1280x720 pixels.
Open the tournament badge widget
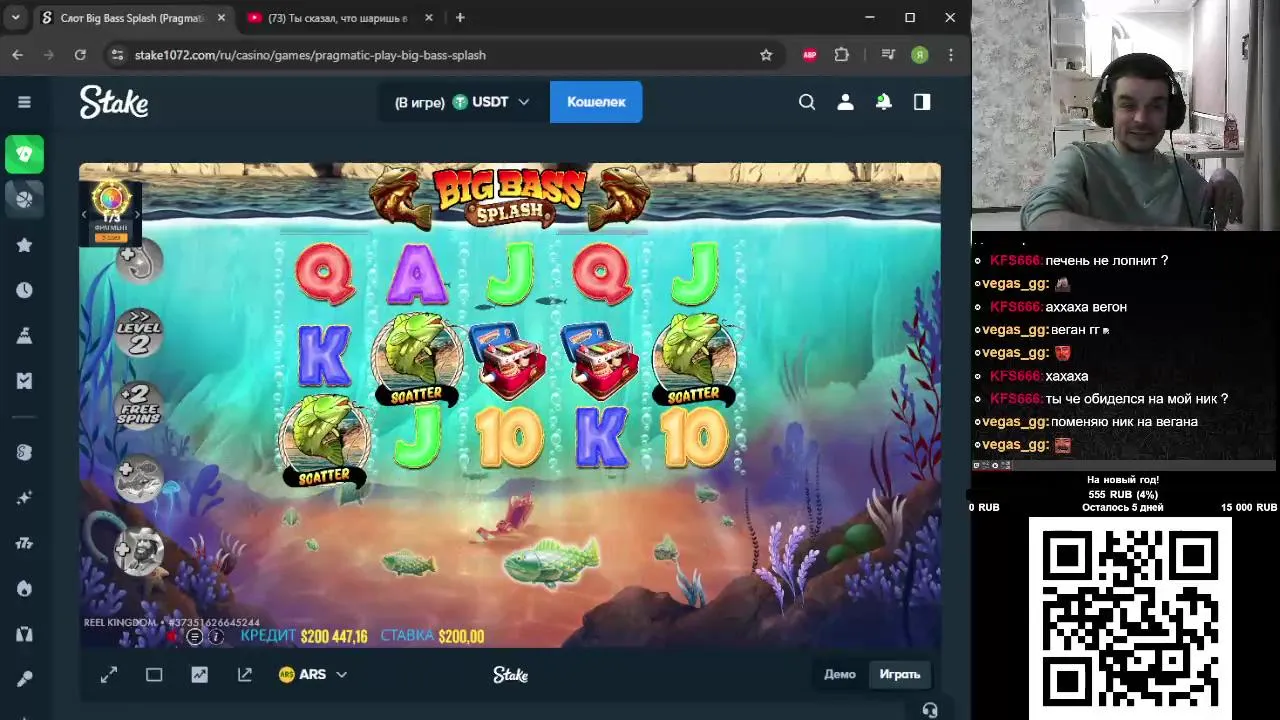[x=111, y=211]
